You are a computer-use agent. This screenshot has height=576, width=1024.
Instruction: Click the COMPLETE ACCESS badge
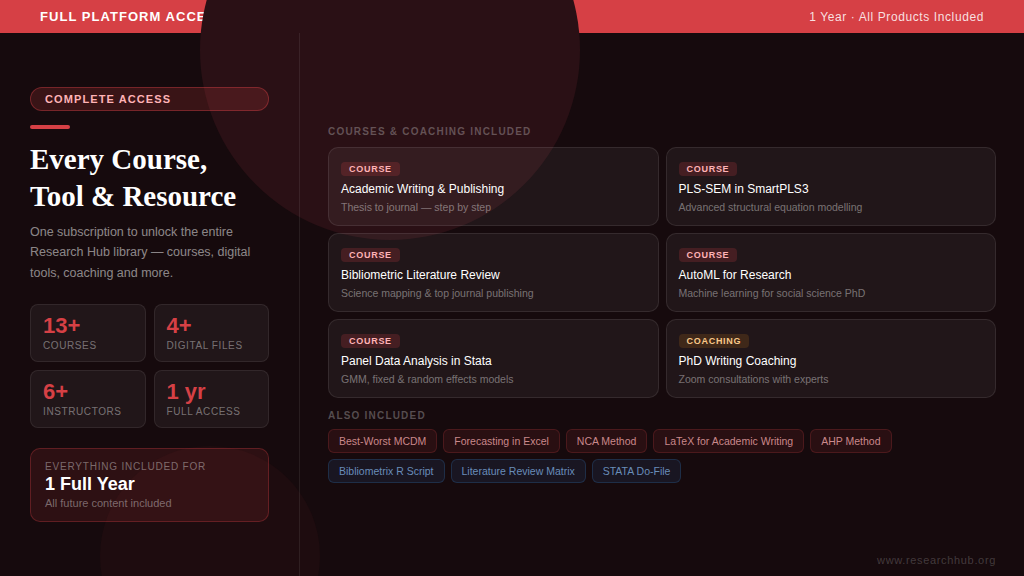coord(149,99)
